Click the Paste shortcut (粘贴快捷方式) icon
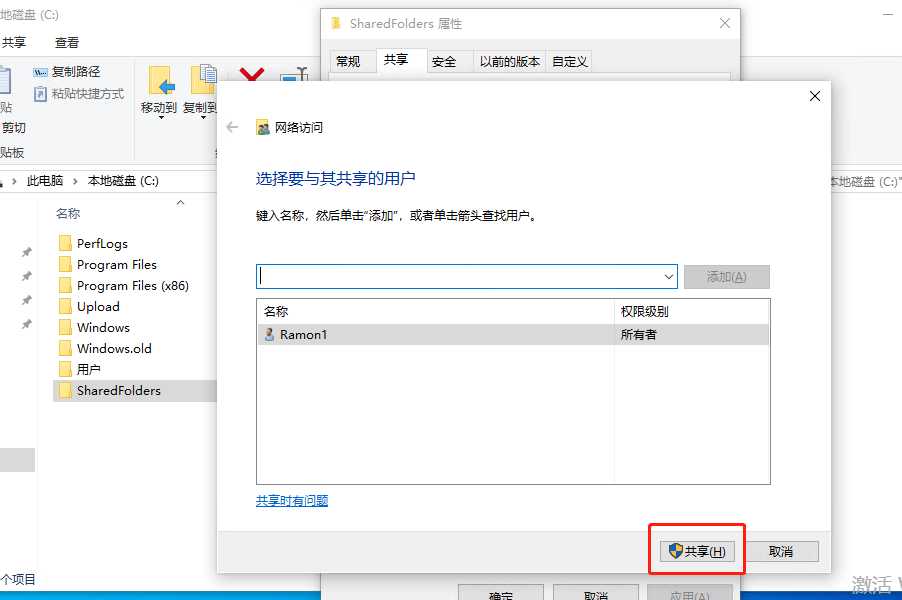902x600 pixels. (40, 94)
